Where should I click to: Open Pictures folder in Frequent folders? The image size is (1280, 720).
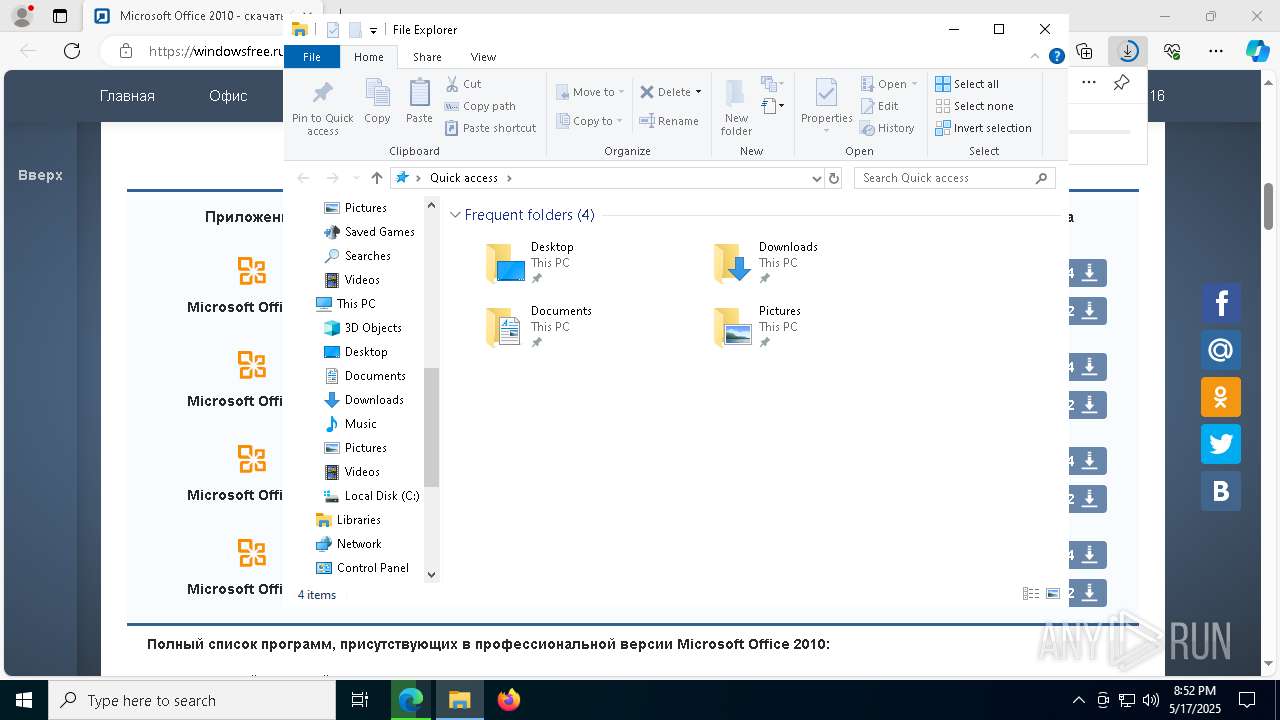(x=757, y=327)
